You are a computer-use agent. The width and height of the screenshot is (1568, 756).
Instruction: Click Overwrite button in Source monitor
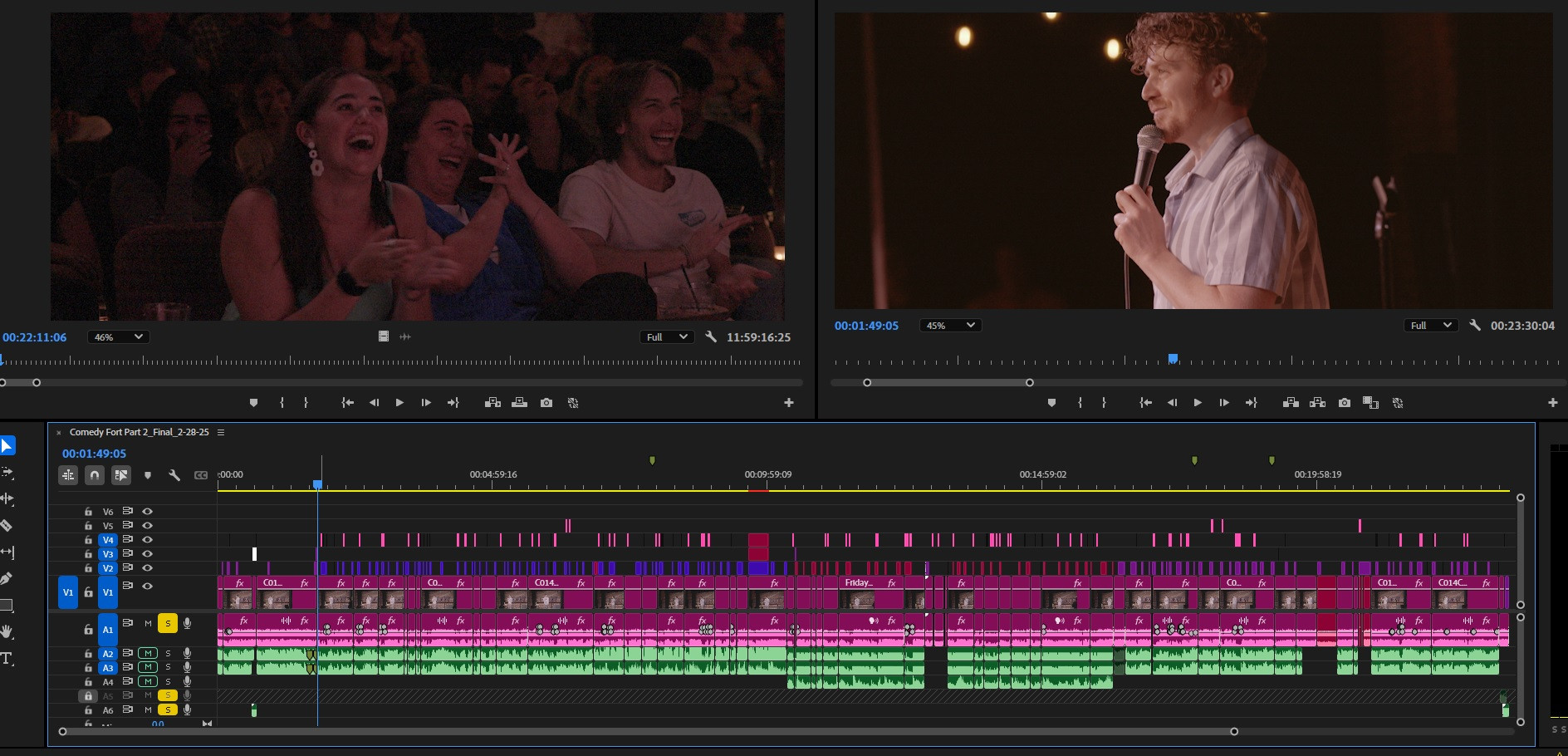point(519,402)
